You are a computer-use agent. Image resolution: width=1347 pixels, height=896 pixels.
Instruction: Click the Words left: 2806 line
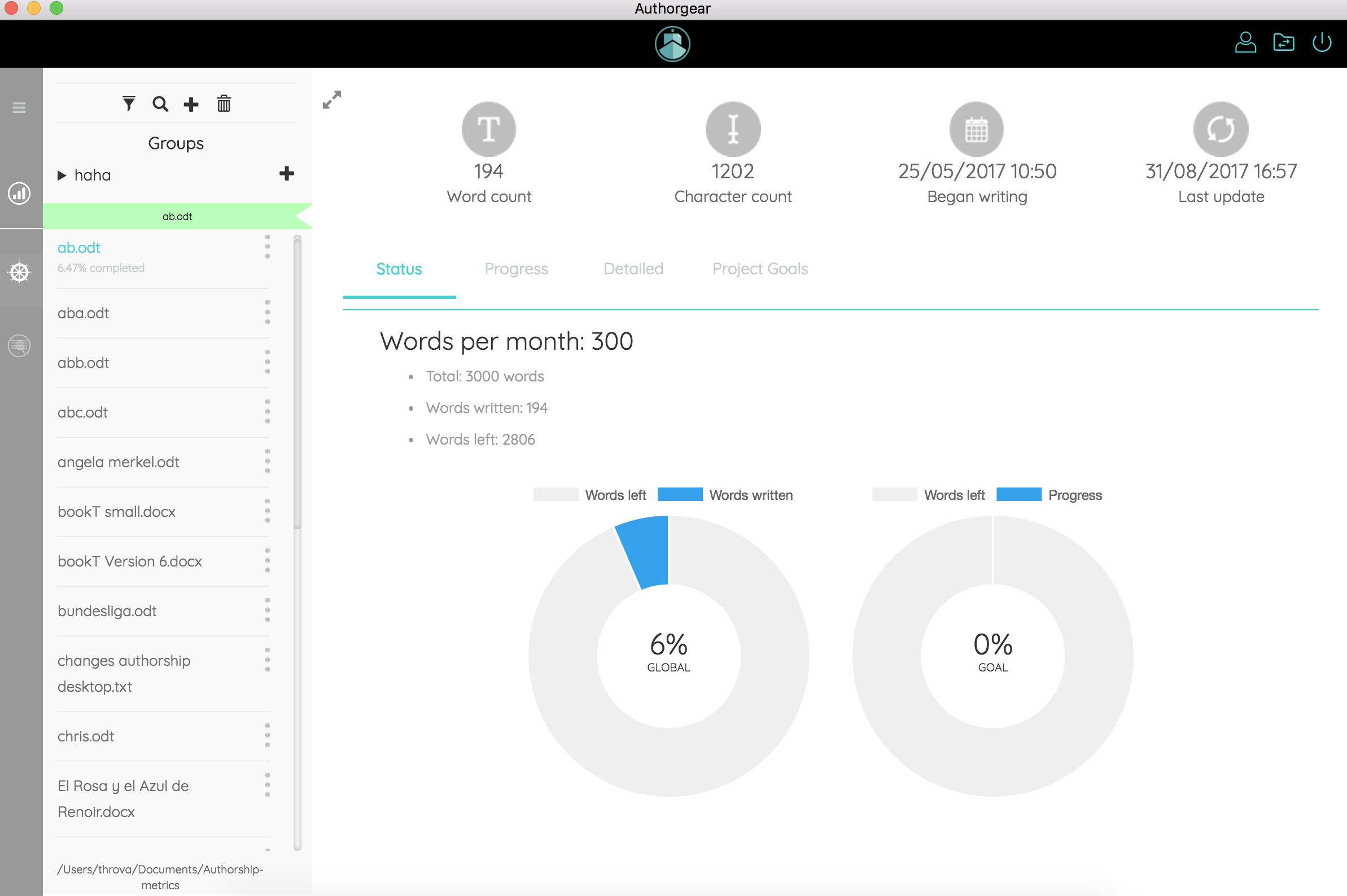pyautogui.click(x=480, y=440)
